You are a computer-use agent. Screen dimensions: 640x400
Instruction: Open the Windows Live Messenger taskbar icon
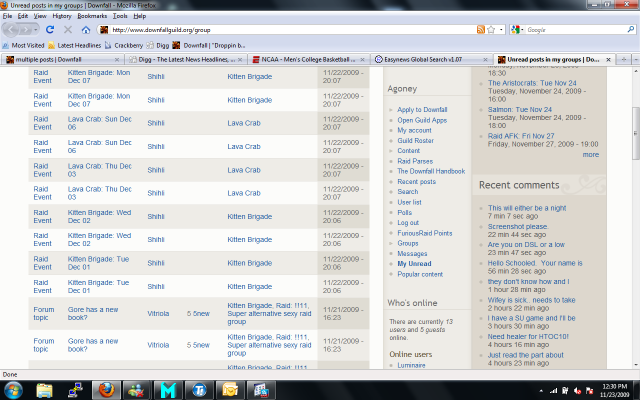[x=136, y=390]
